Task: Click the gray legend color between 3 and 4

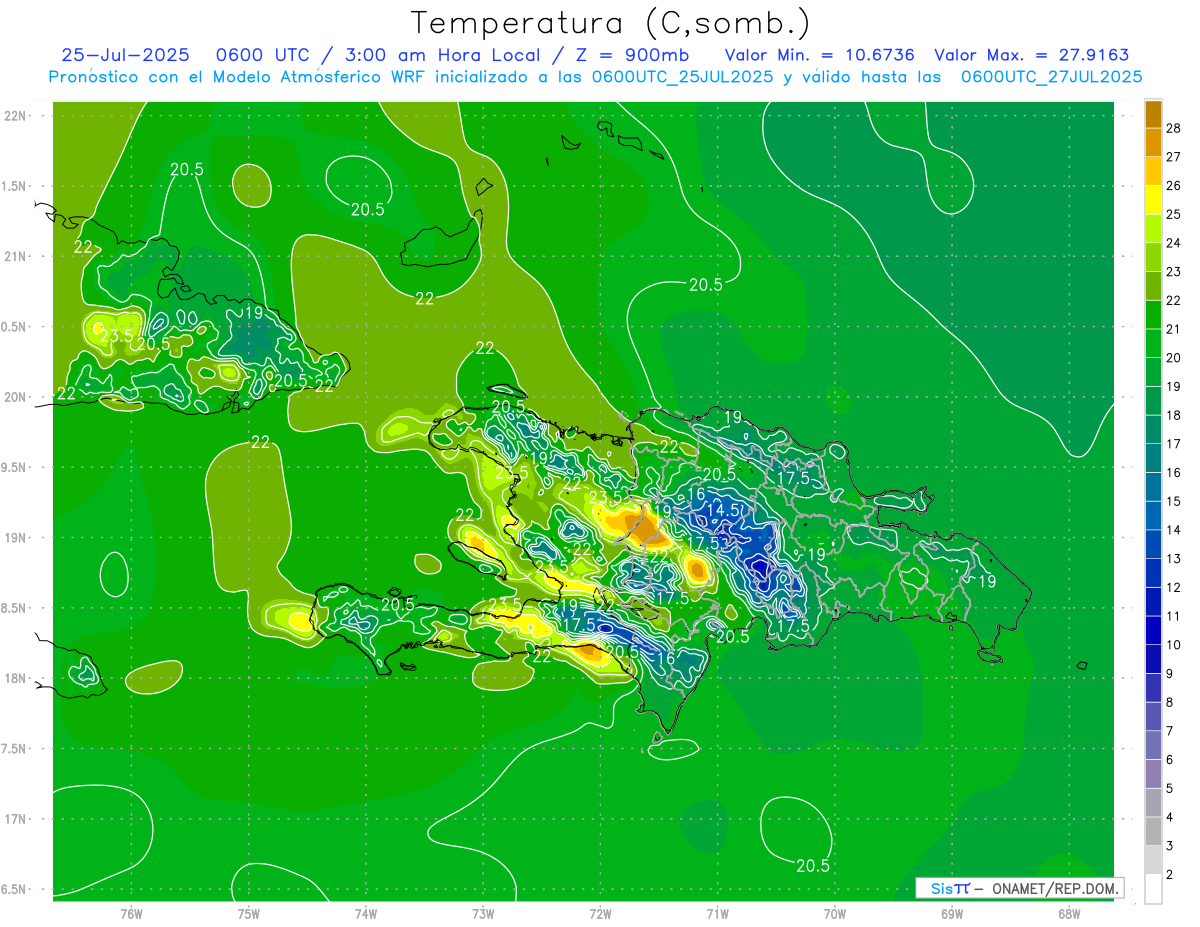Action: coord(1153,832)
